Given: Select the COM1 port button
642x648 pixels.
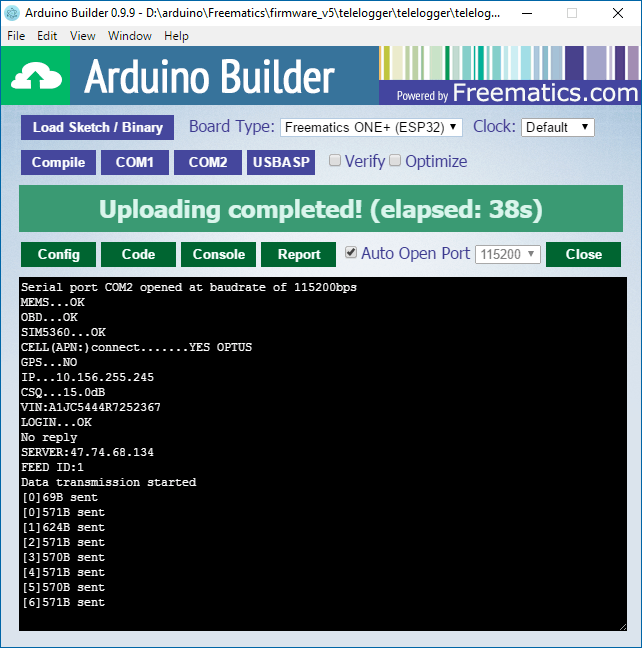Looking at the screenshot, I should [135, 162].
